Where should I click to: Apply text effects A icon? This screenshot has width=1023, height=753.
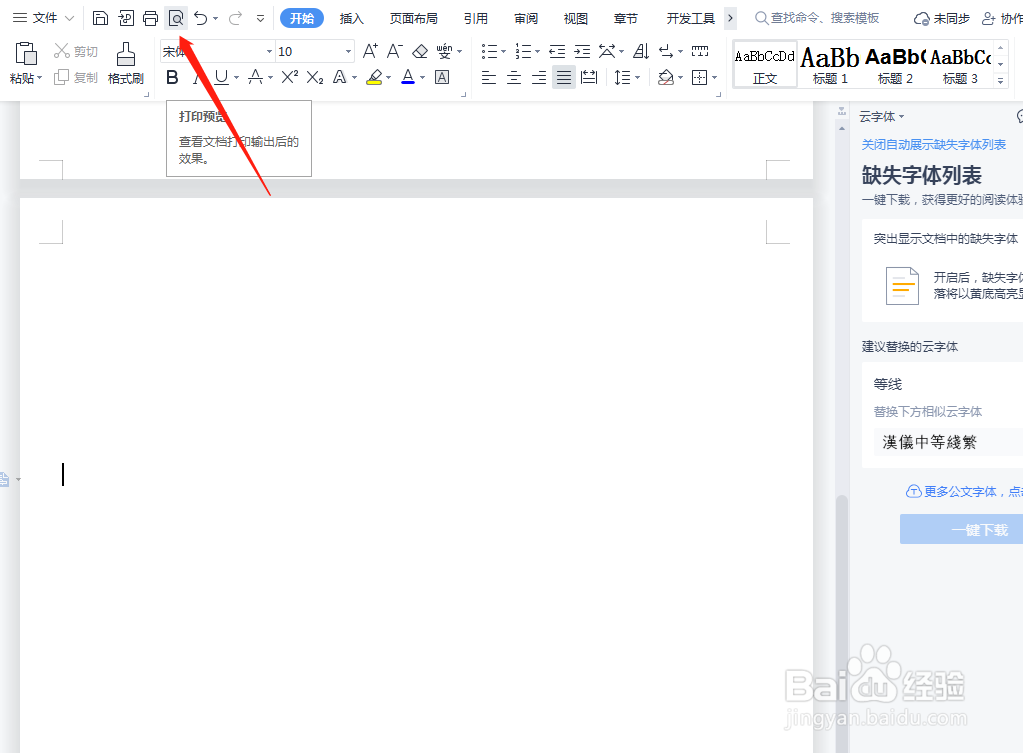(339, 78)
